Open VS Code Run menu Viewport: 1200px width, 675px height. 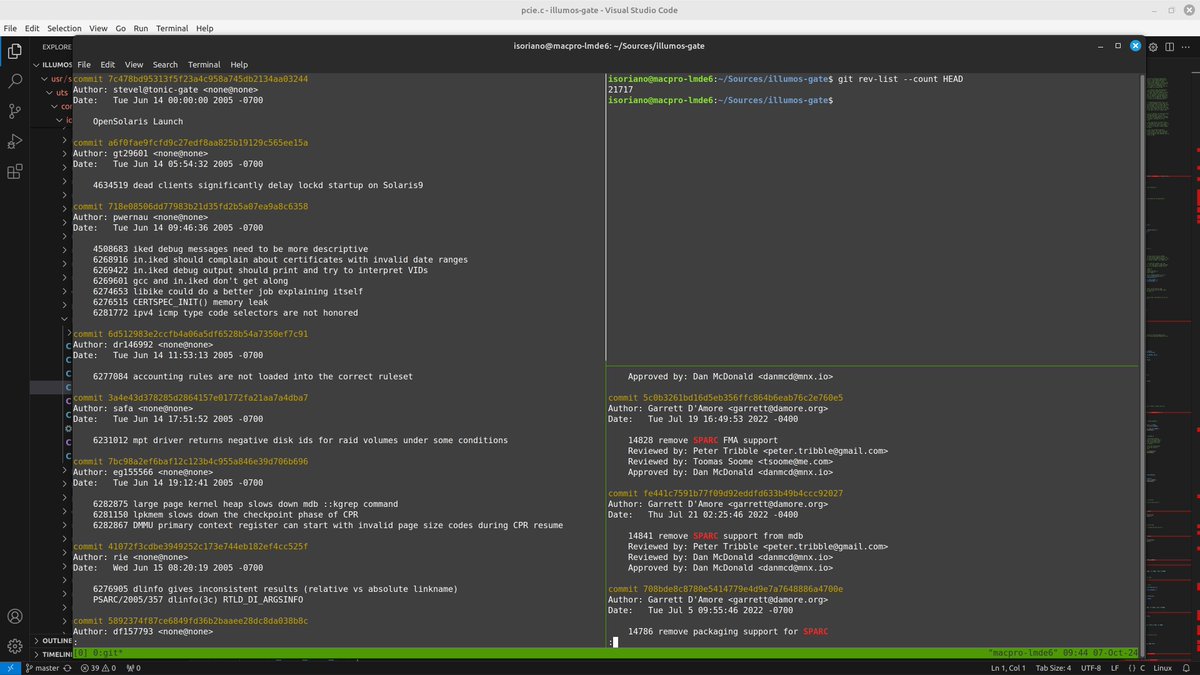coord(140,28)
